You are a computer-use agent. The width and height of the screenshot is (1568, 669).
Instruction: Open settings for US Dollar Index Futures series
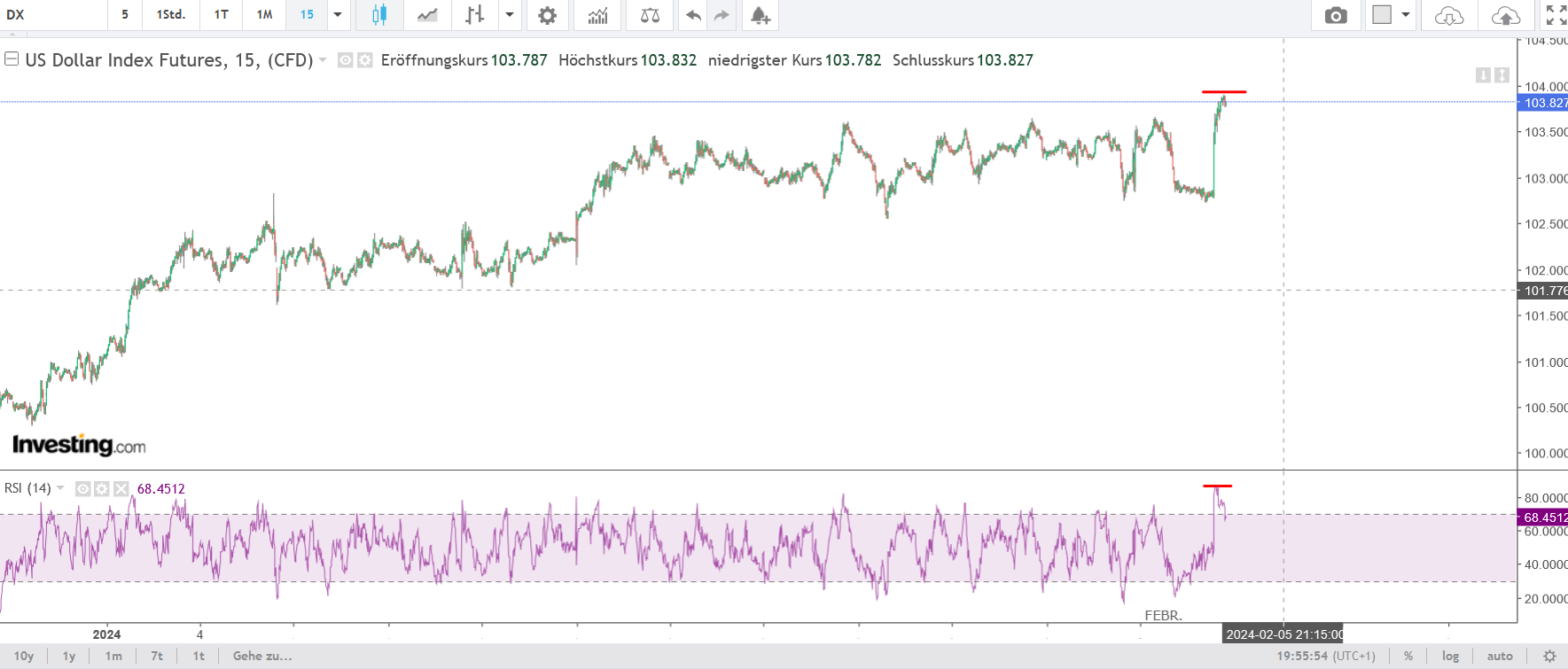tap(364, 60)
